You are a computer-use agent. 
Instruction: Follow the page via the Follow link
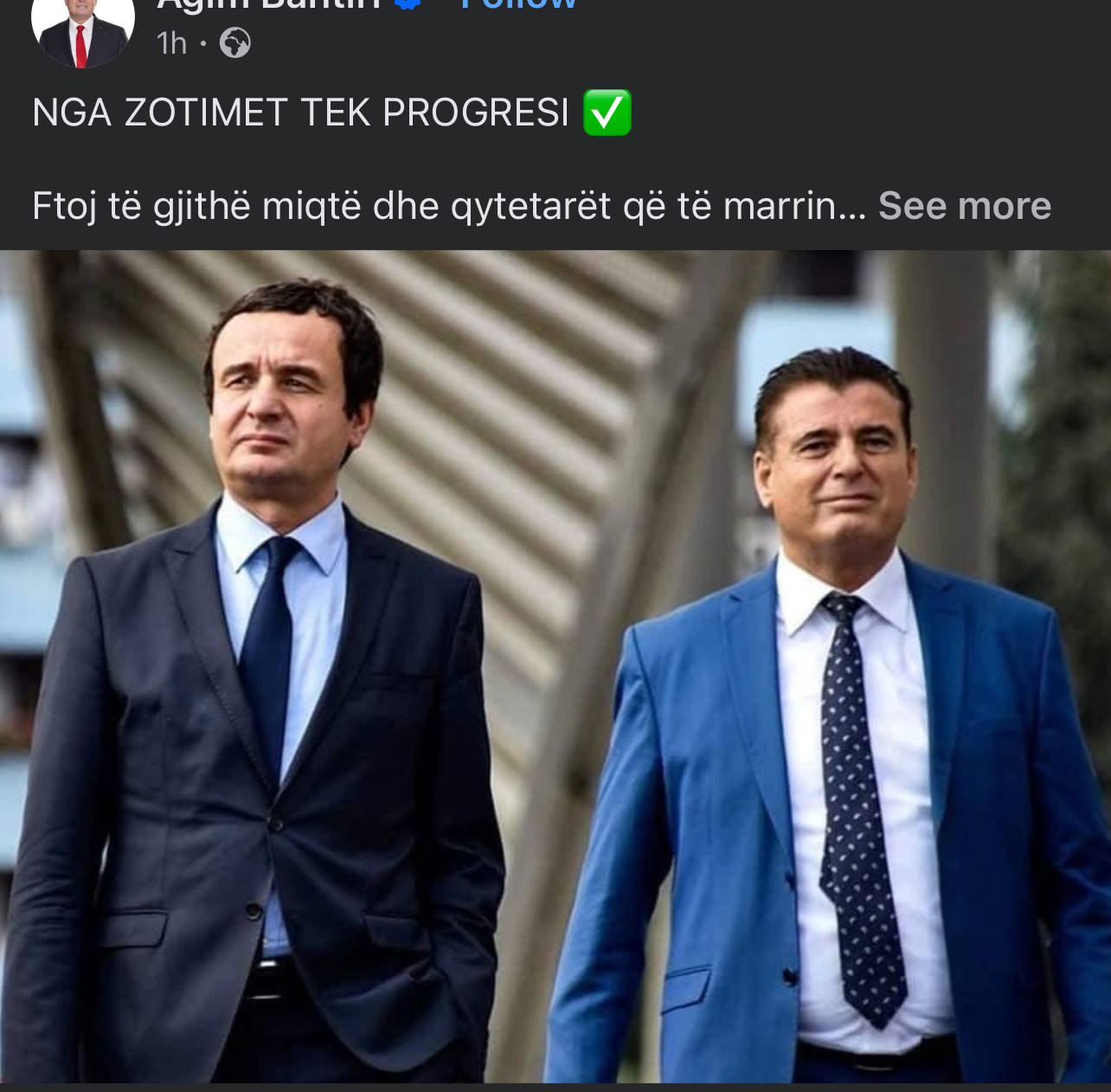(x=518, y=4)
